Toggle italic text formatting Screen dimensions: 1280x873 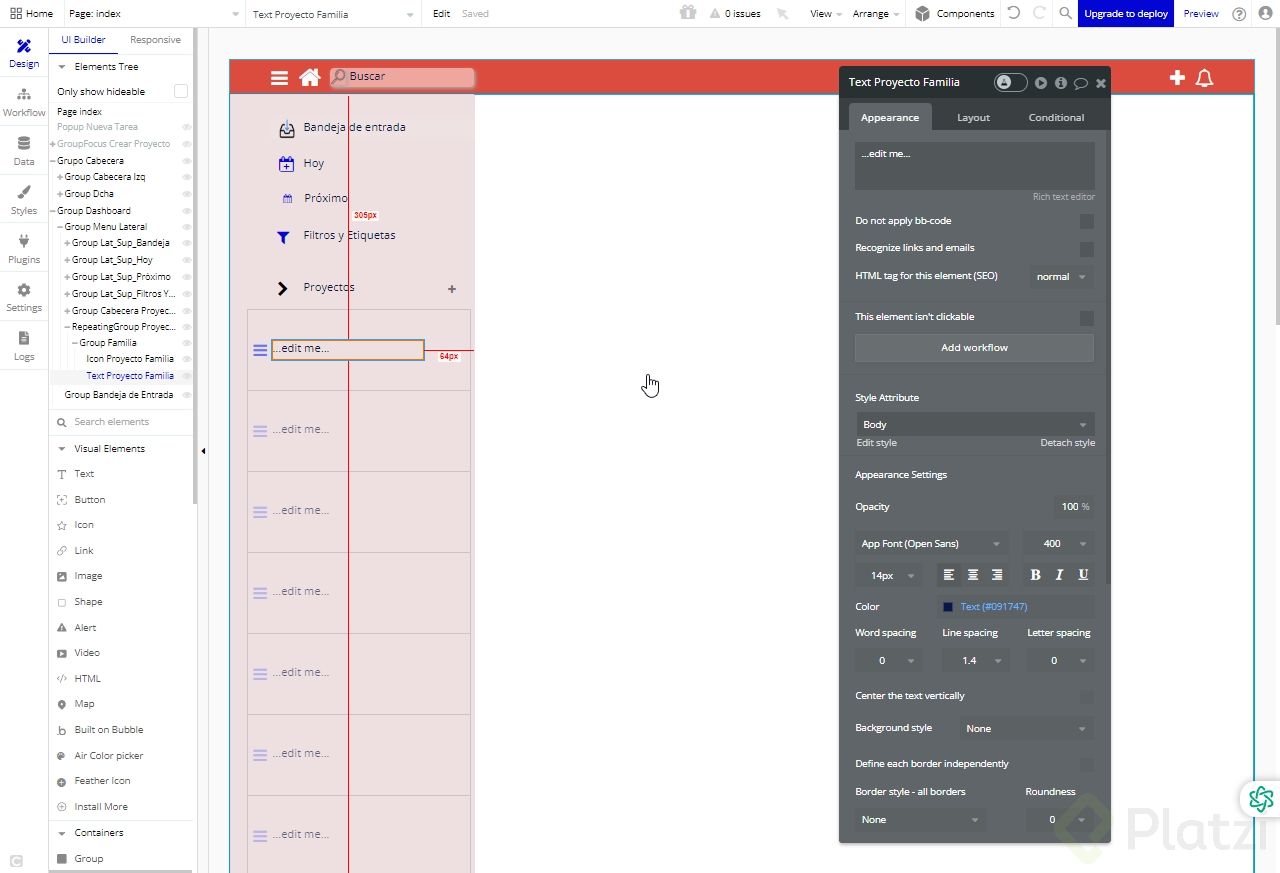point(1059,575)
